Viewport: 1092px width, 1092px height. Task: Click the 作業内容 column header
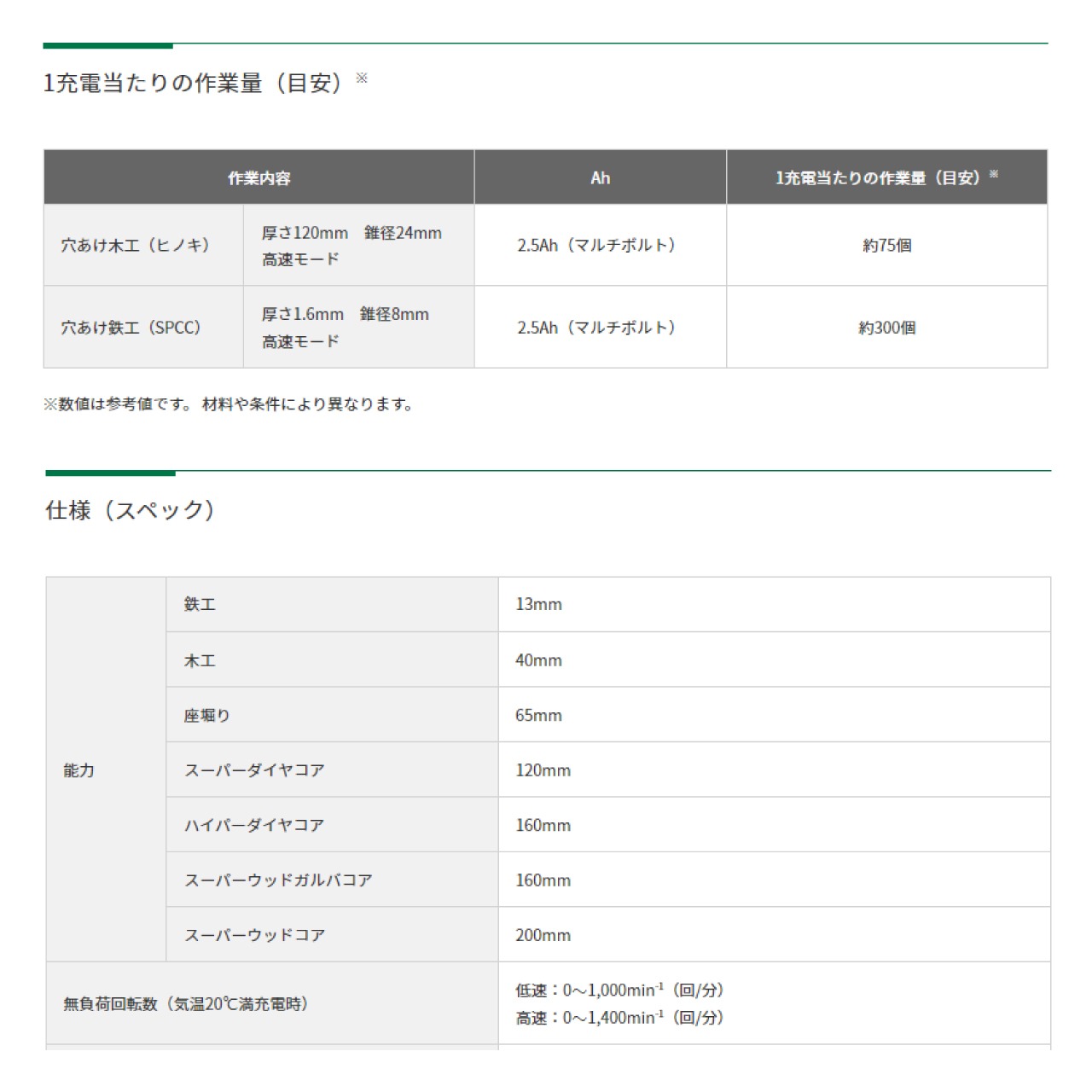[x=259, y=177]
